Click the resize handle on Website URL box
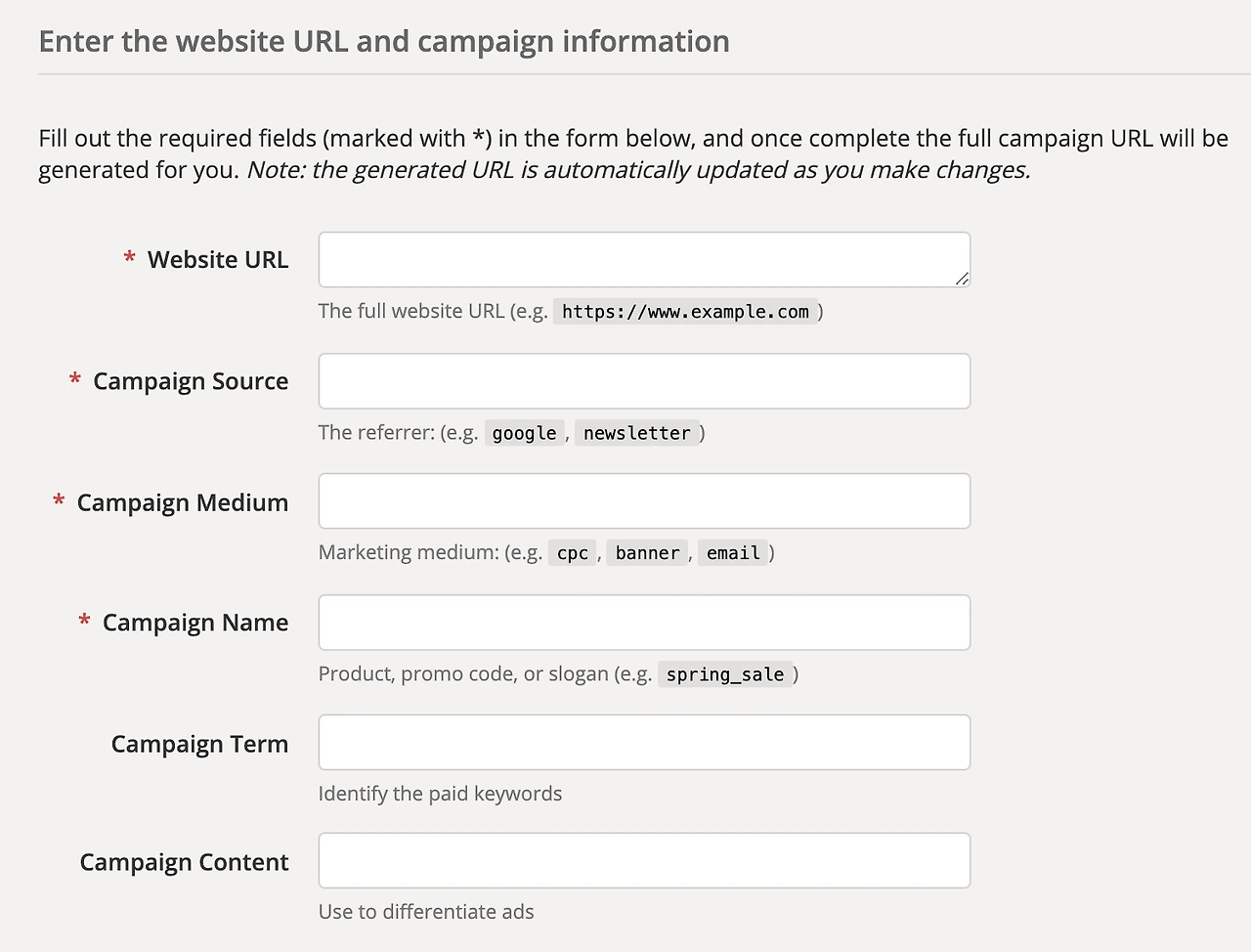This screenshot has width=1251, height=952. (x=963, y=280)
